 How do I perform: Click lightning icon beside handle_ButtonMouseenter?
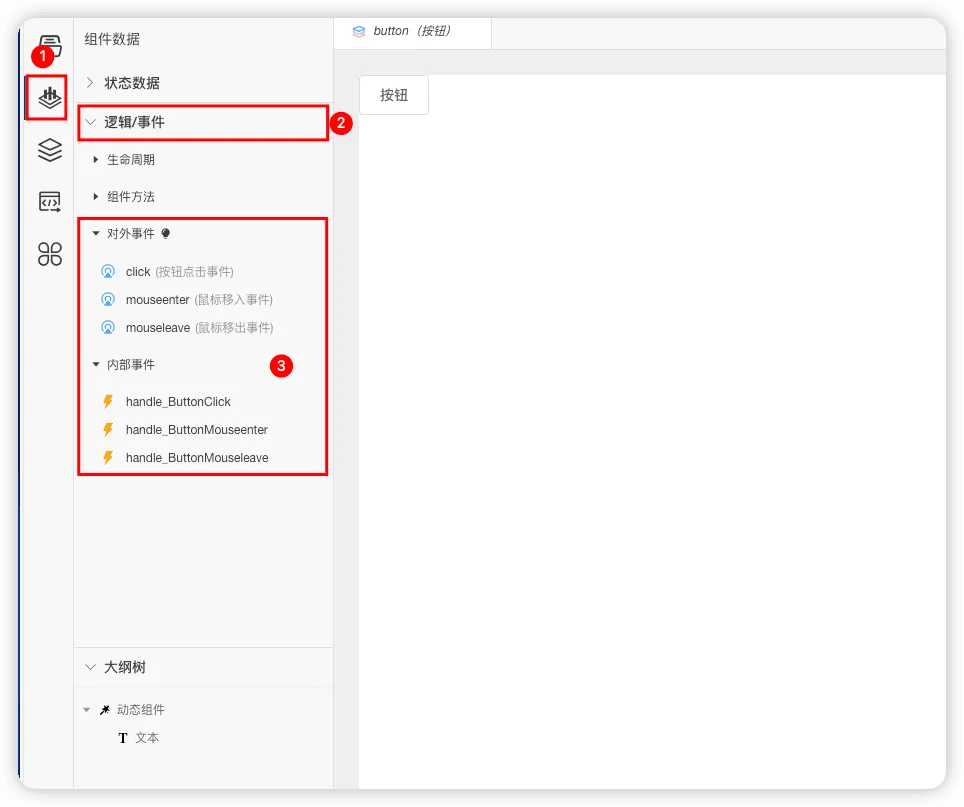click(108, 430)
